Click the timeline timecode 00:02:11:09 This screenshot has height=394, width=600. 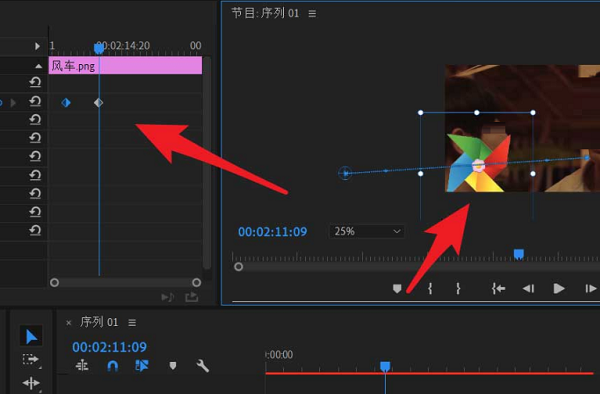(x=109, y=347)
